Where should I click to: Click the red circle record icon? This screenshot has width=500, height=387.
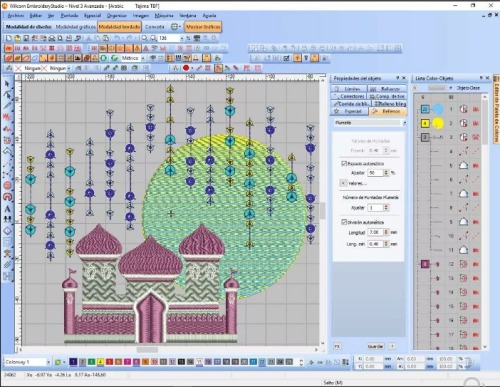tap(186, 68)
